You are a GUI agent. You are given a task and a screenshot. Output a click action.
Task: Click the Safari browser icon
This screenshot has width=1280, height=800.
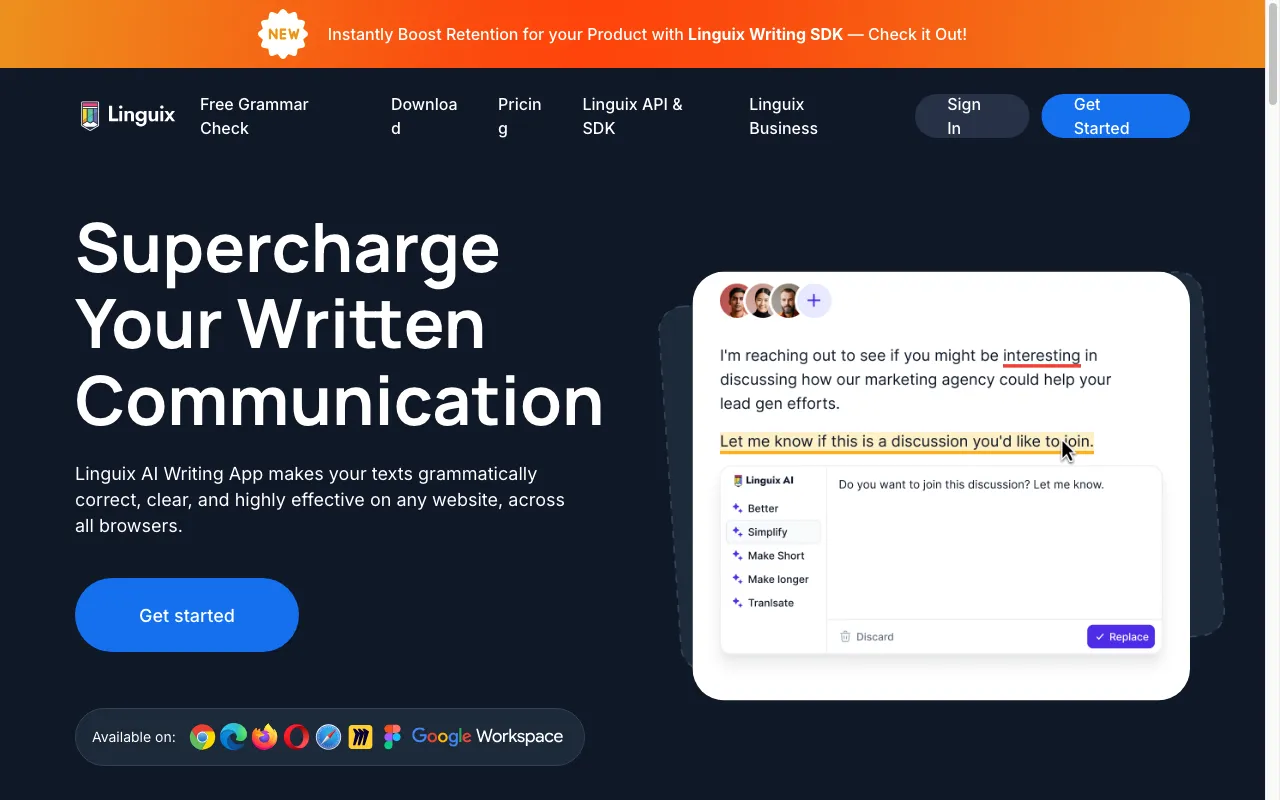[x=328, y=737]
